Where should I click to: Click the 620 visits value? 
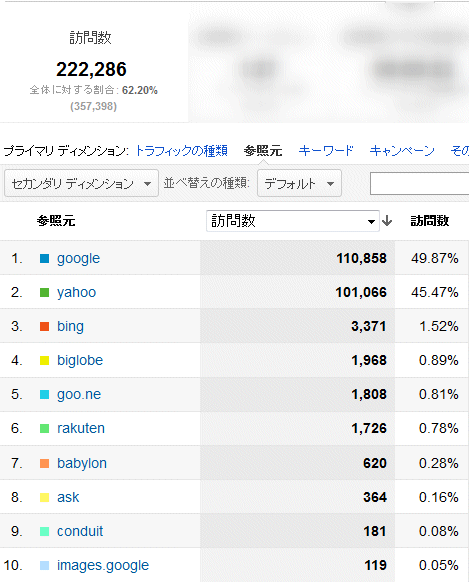pyautogui.click(x=375, y=463)
